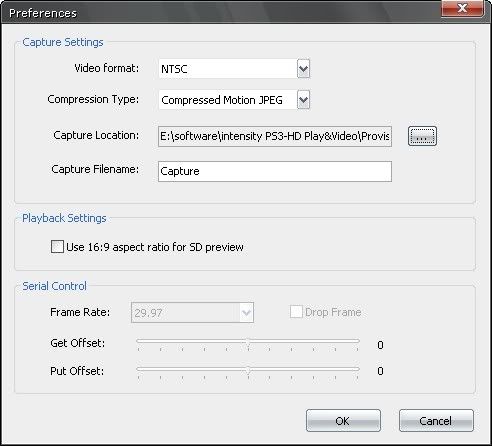Click the Playback Settings group label
The height and width of the screenshot is (446, 492).
coord(64,218)
